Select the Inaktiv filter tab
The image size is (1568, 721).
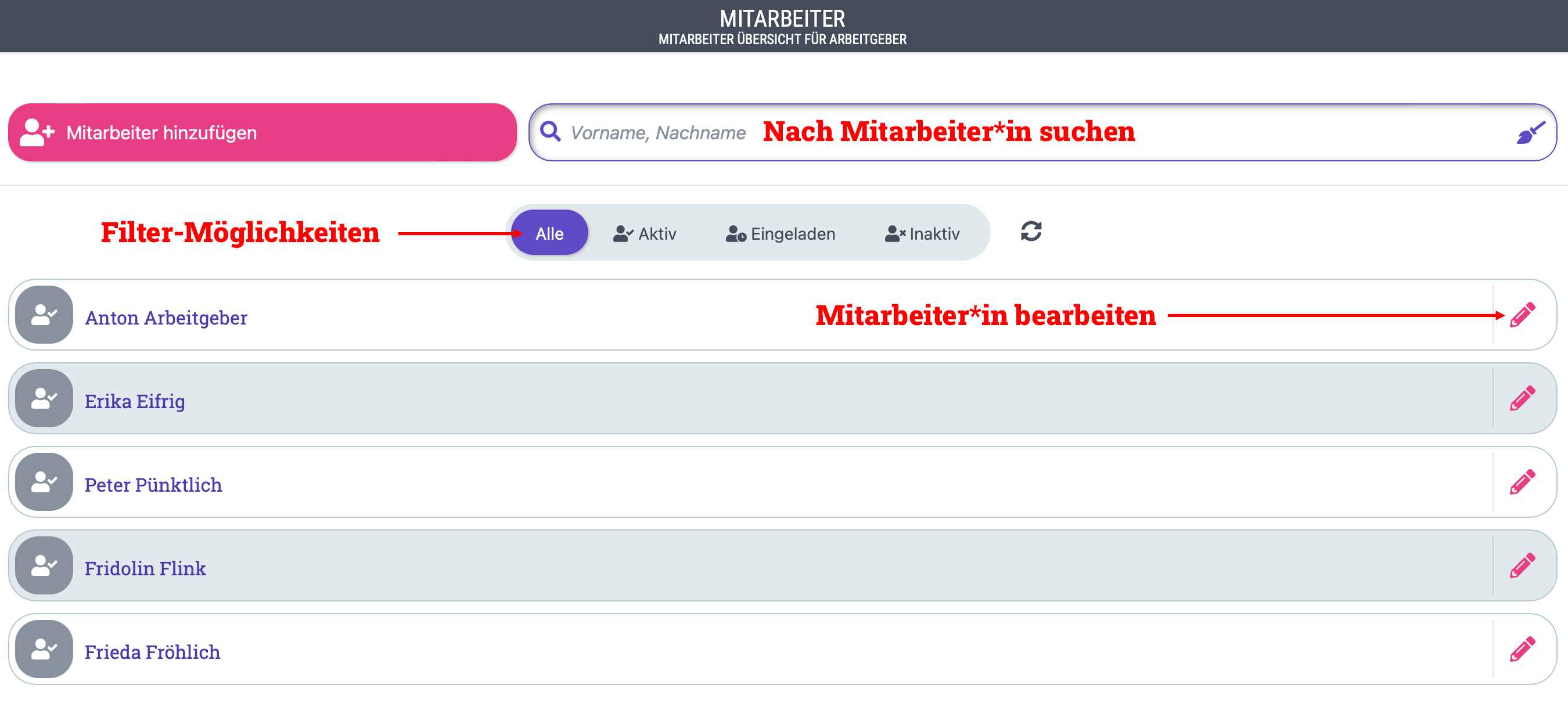(922, 233)
